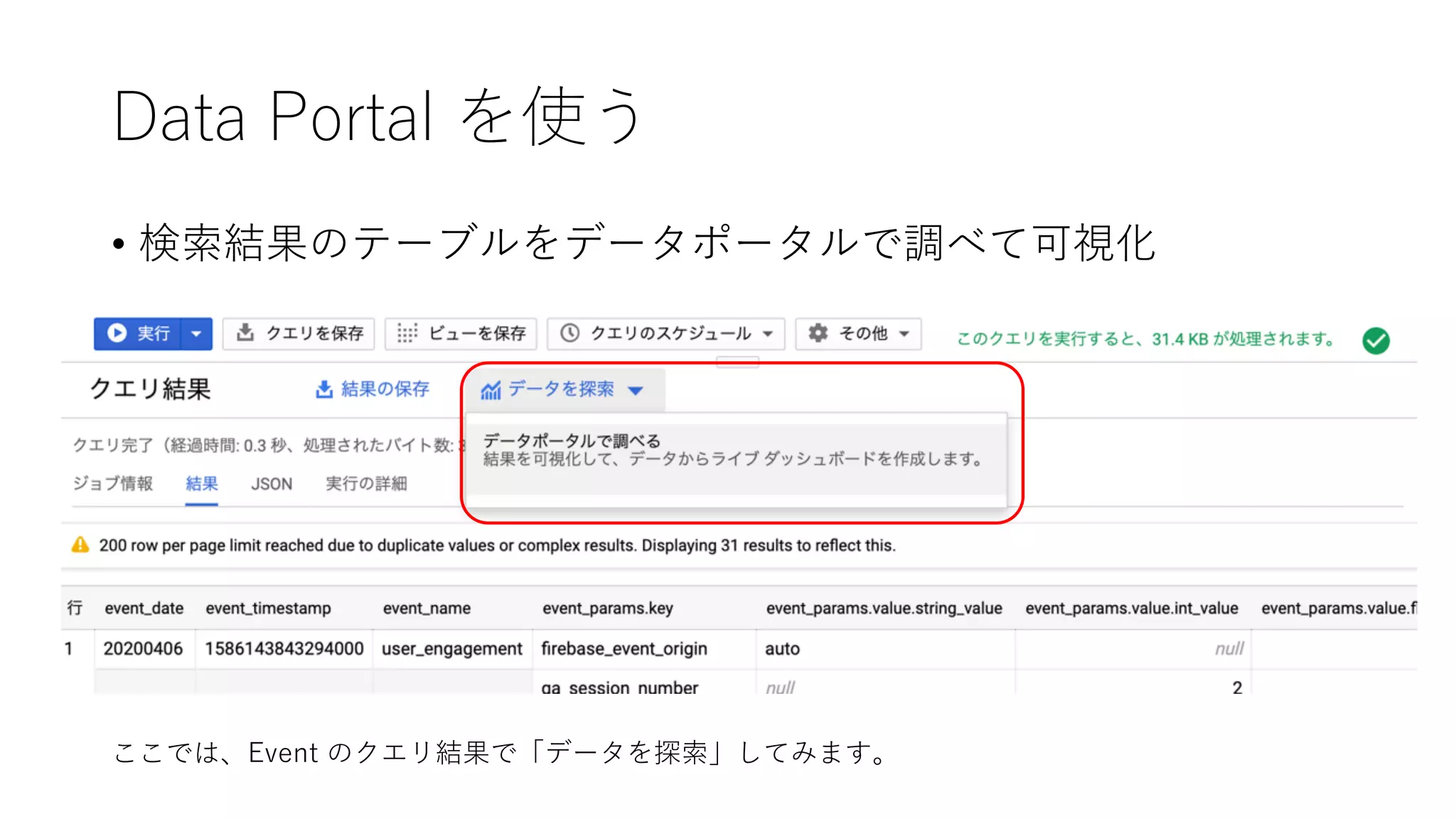Click the download icon in クエリを保存

pos(245,333)
